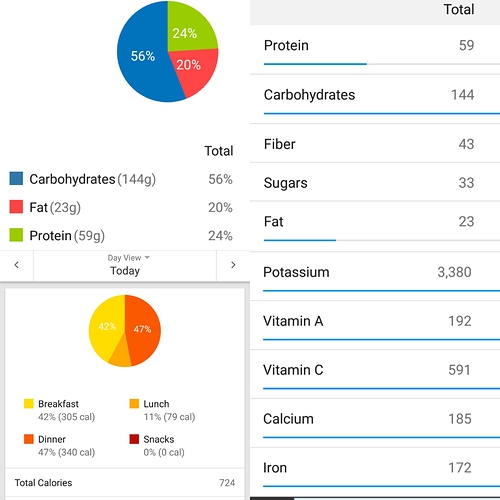Image resolution: width=500 pixels, height=500 pixels.
Task: Tap the Total Calories 724 row
Action: (125, 483)
